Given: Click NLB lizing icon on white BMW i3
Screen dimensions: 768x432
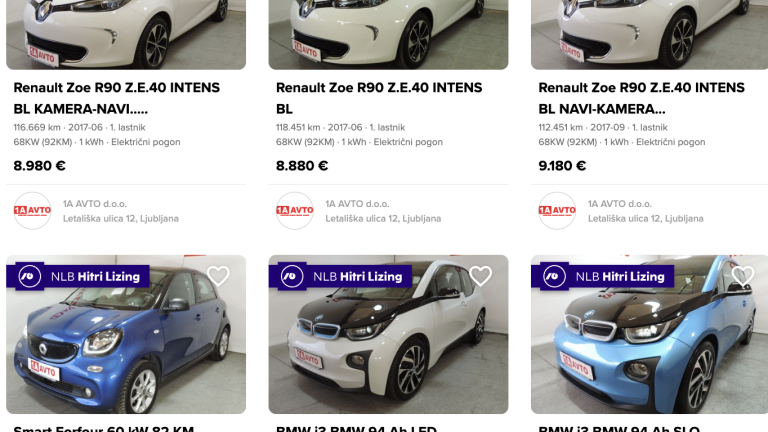Looking at the screenshot, I should pos(291,276).
